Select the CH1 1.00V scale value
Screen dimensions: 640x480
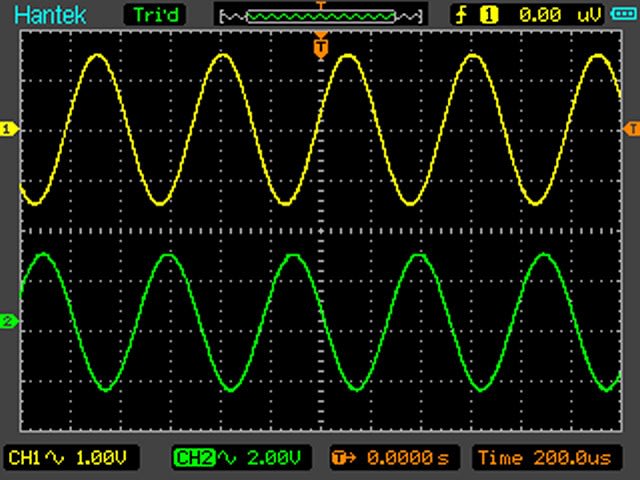click(101, 458)
